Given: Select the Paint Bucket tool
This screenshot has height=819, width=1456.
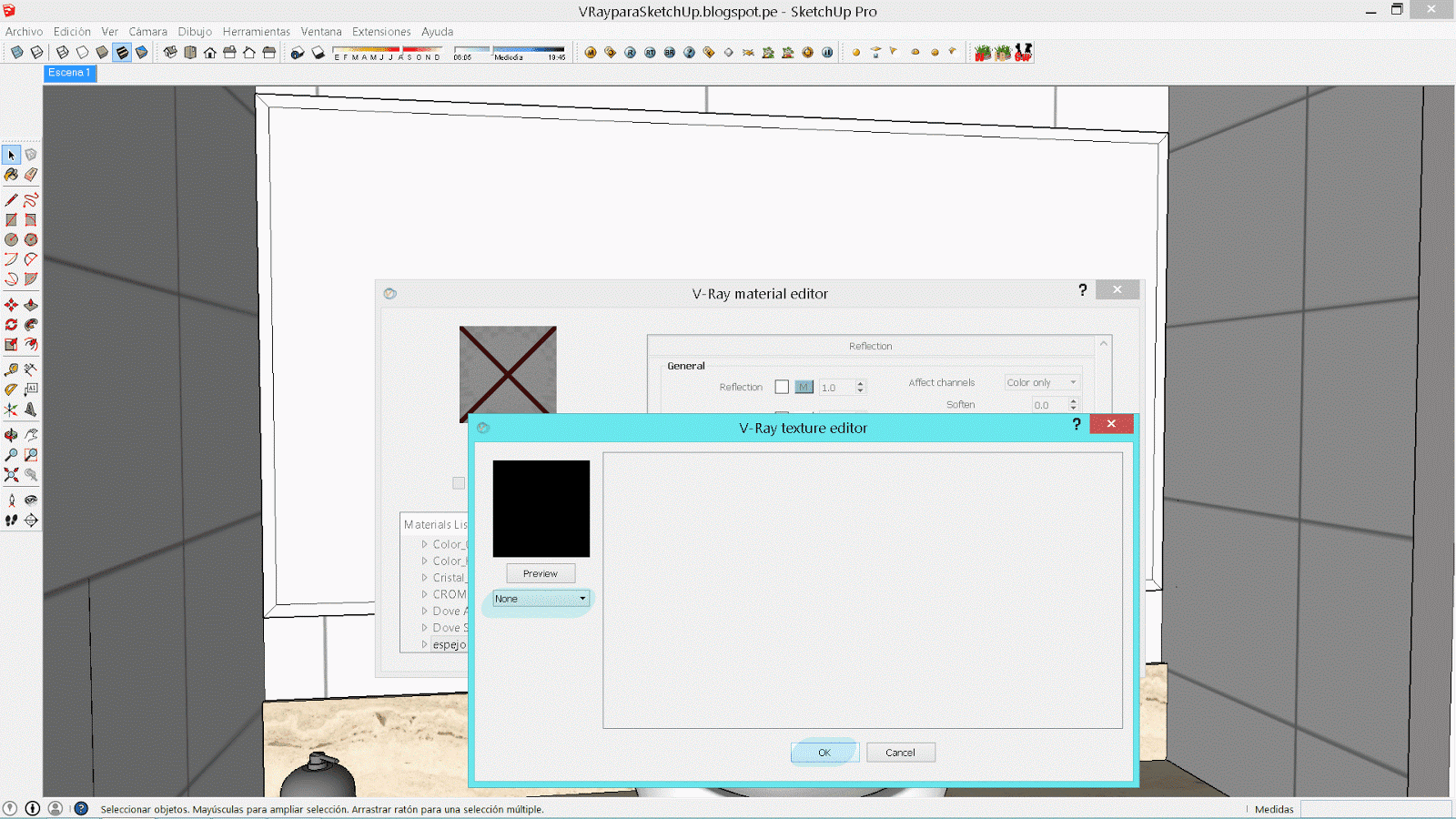Looking at the screenshot, I should click(11, 175).
